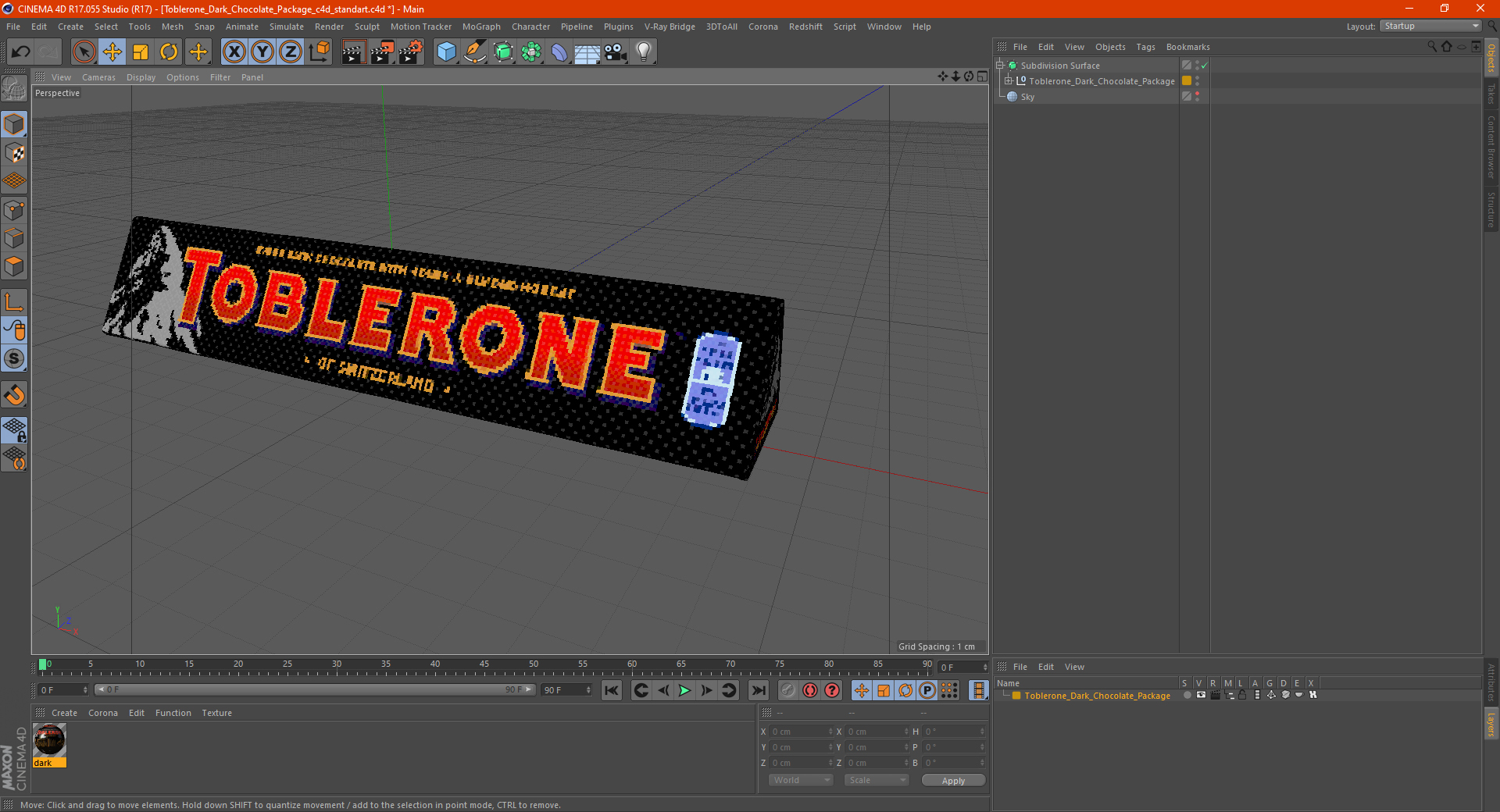Image resolution: width=1500 pixels, height=812 pixels.
Task: Open Objects panel Tags menu
Action: point(1145,47)
